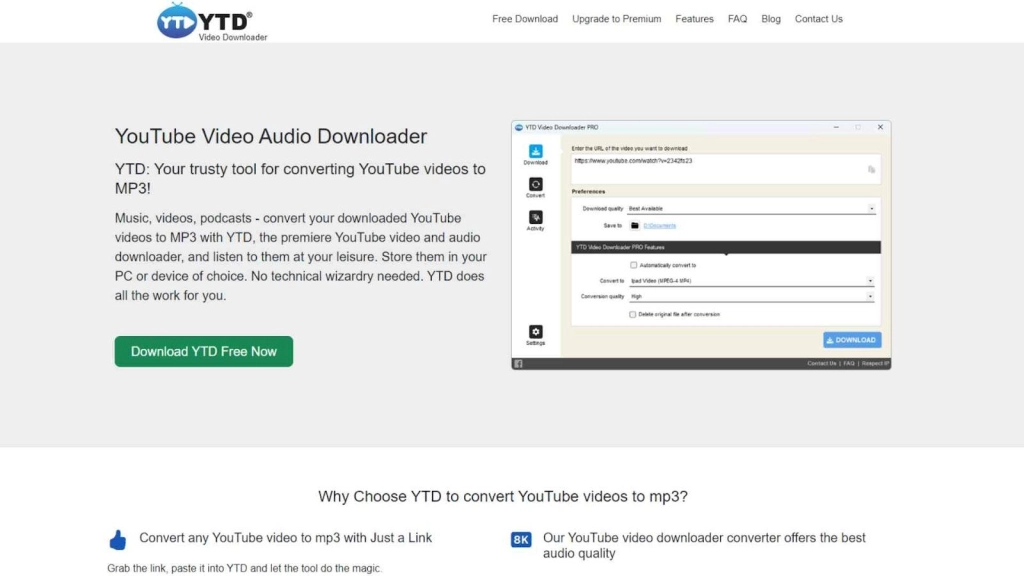Toggle the Automatically convert to checkbox
Screen dimensions: 1024x576
633,265
